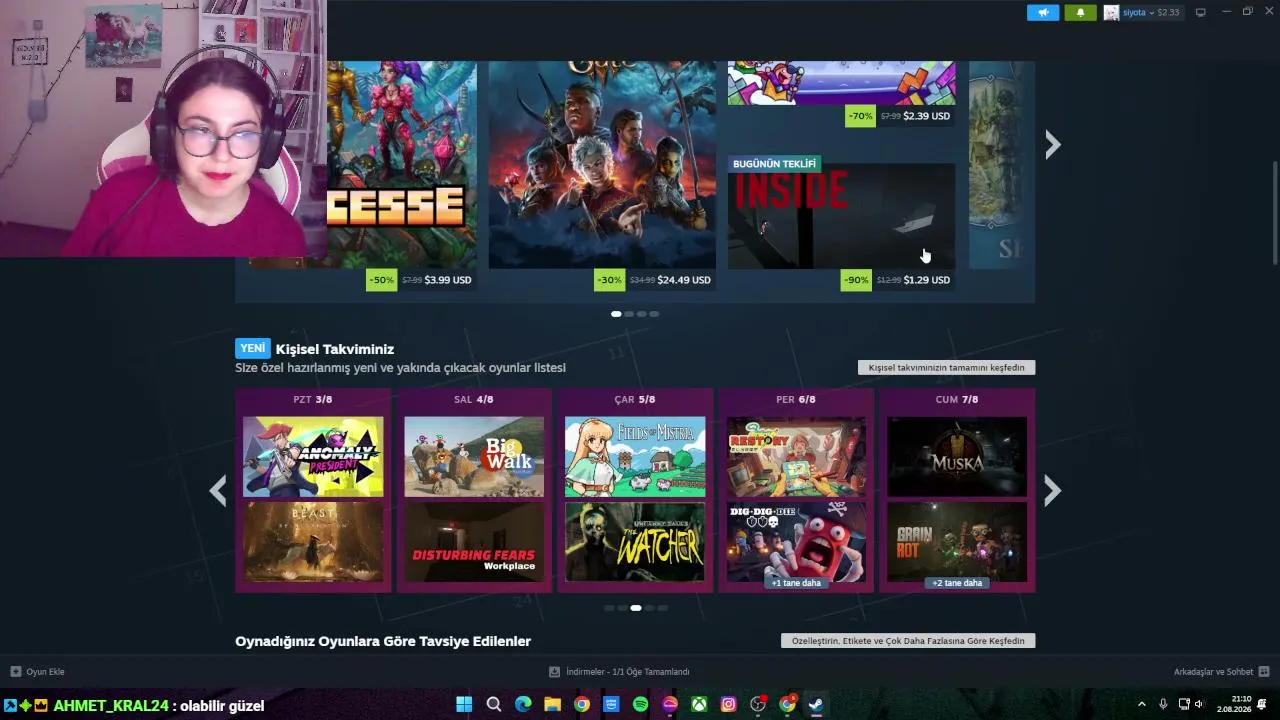This screenshot has width=1280, height=720.
Task: Click the wallet balance $2.33
Action: point(1168,13)
